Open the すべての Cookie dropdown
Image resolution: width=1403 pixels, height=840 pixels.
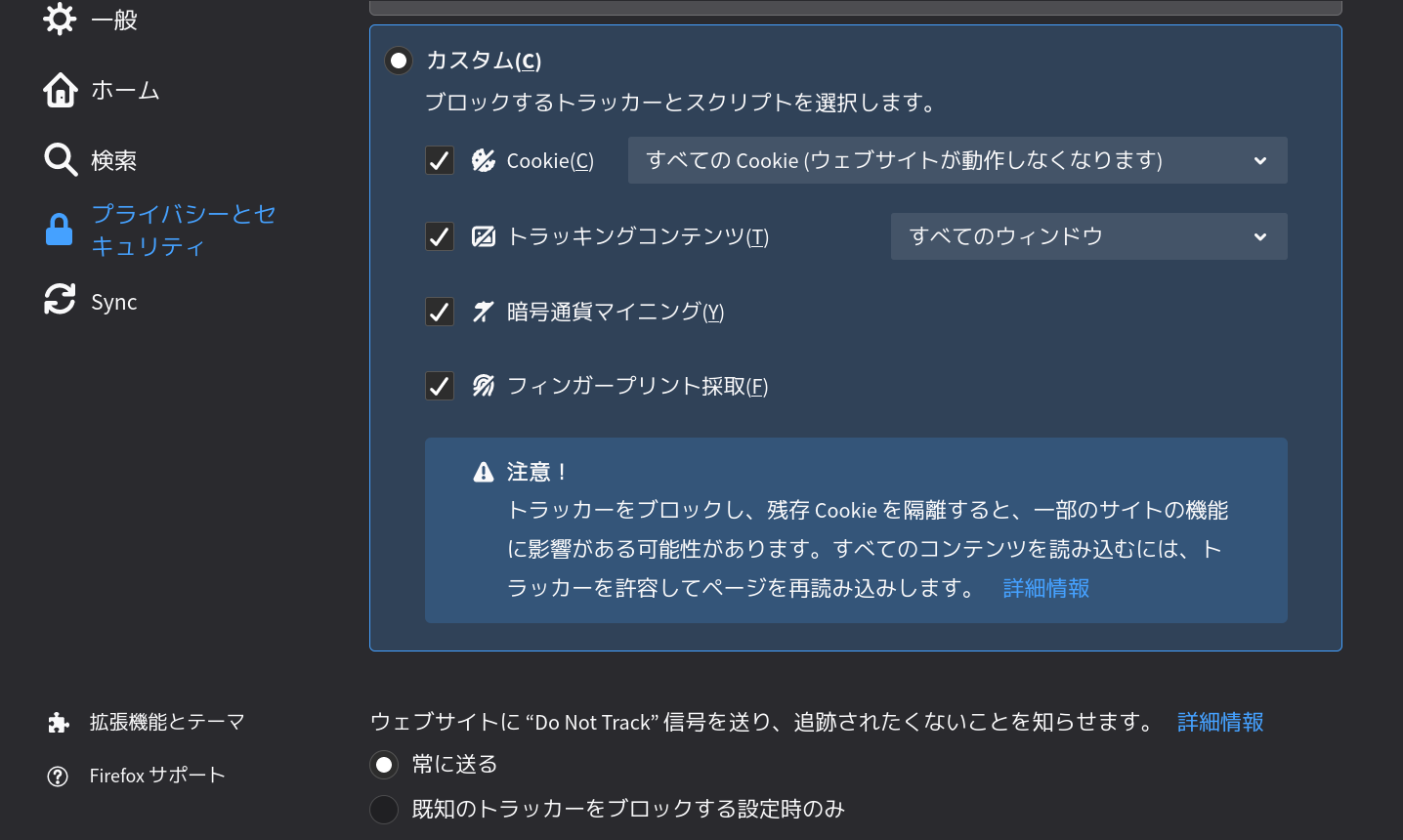[x=957, y=160]
